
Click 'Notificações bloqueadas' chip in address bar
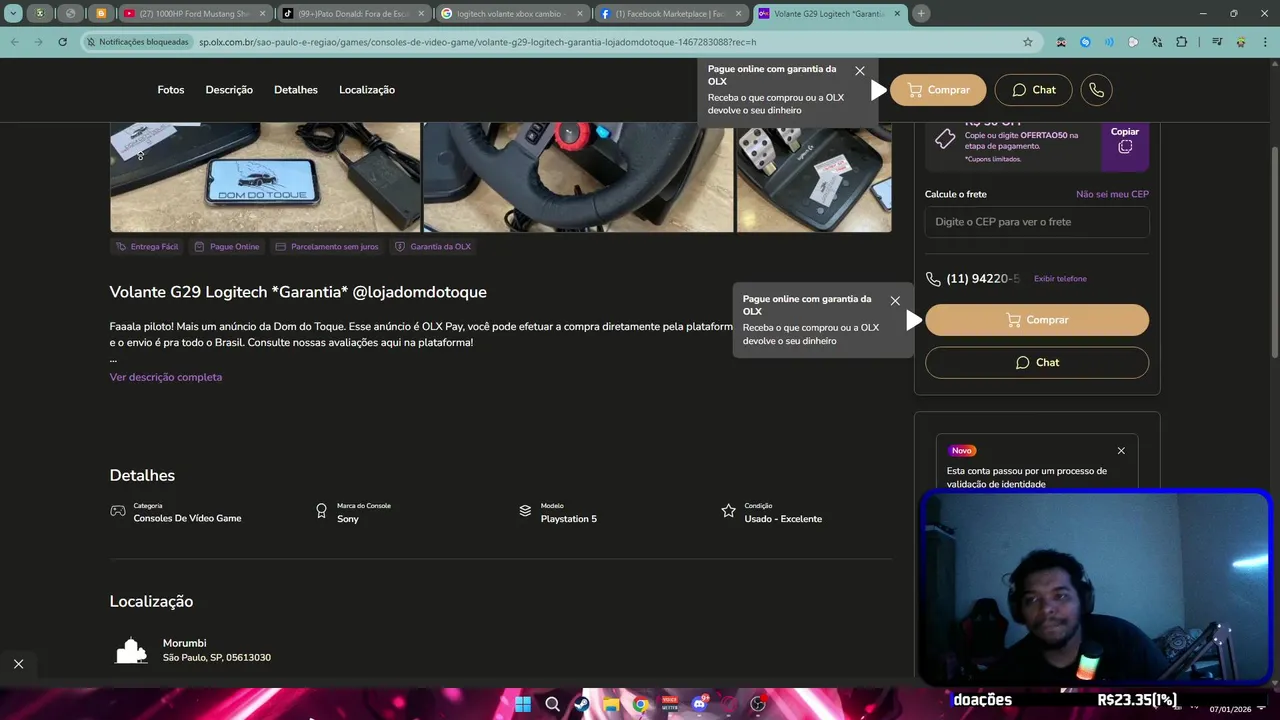click(137, 42)
